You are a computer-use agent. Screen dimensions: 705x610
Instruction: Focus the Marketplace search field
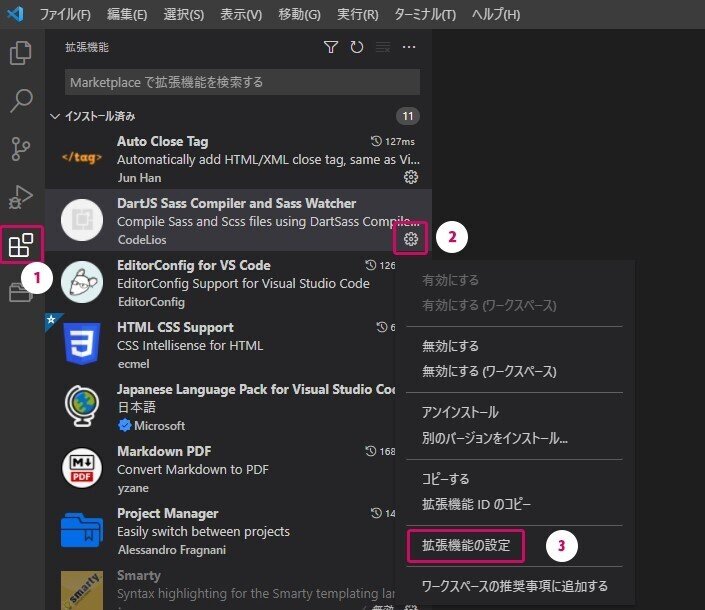(242, 82)
